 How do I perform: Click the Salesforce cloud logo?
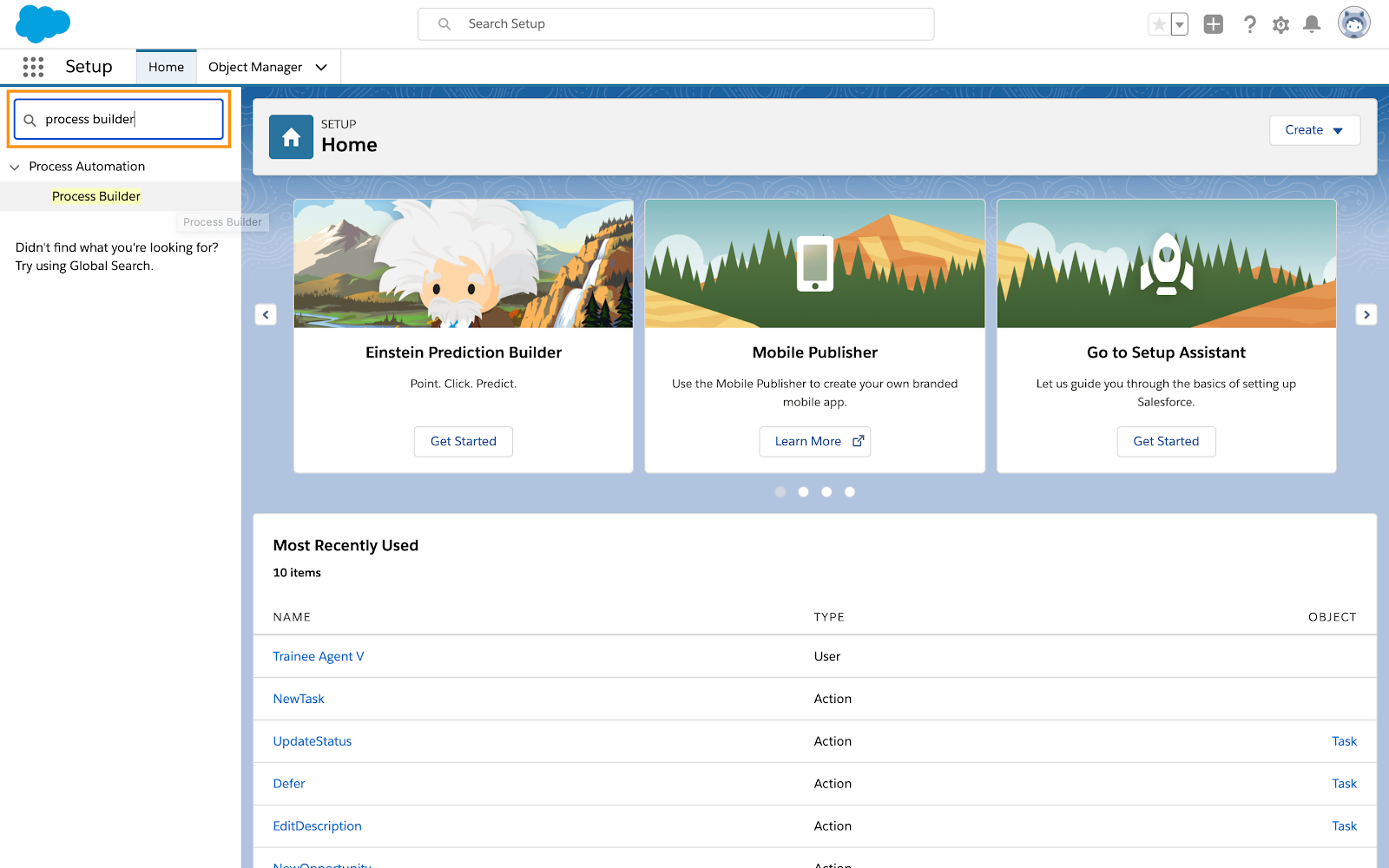pos(43,23)
